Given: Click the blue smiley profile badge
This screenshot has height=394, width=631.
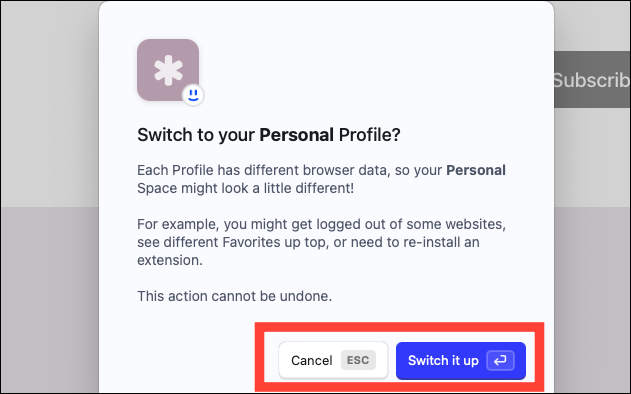Looking at the screenshot, I should click(193, 95).
